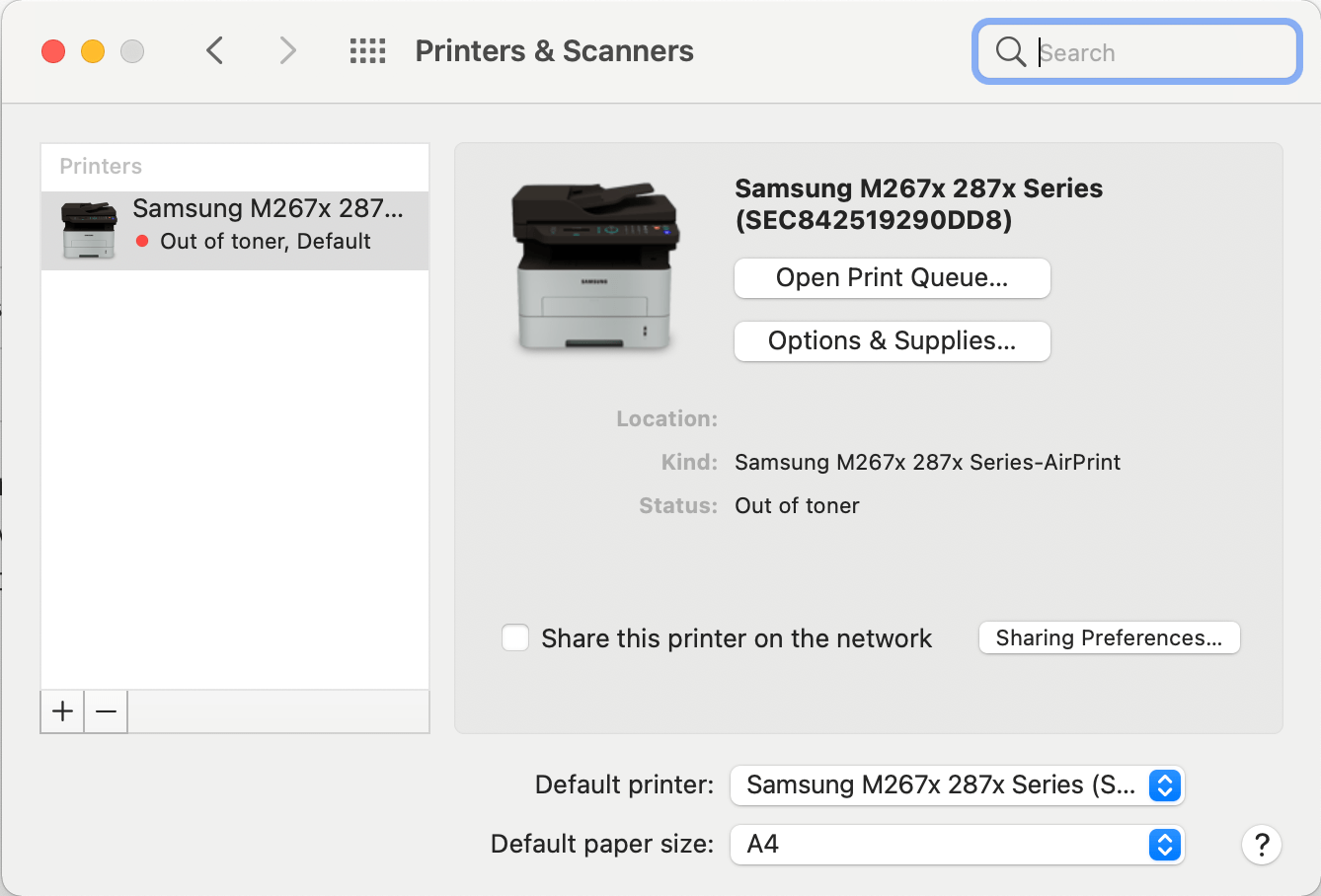Click the add printer plus button
Image resolution: width=1321 pixels, height=896 pixels.
pyautogui.click(x=61, y=711)
